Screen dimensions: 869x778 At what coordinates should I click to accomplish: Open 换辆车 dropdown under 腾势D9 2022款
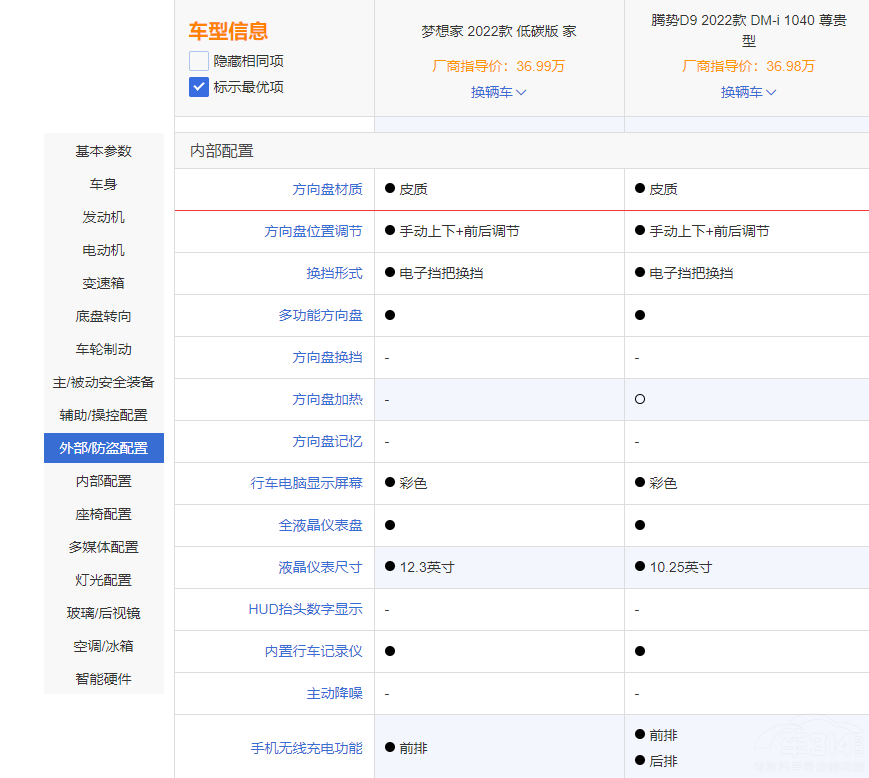[x=748, y=92]
